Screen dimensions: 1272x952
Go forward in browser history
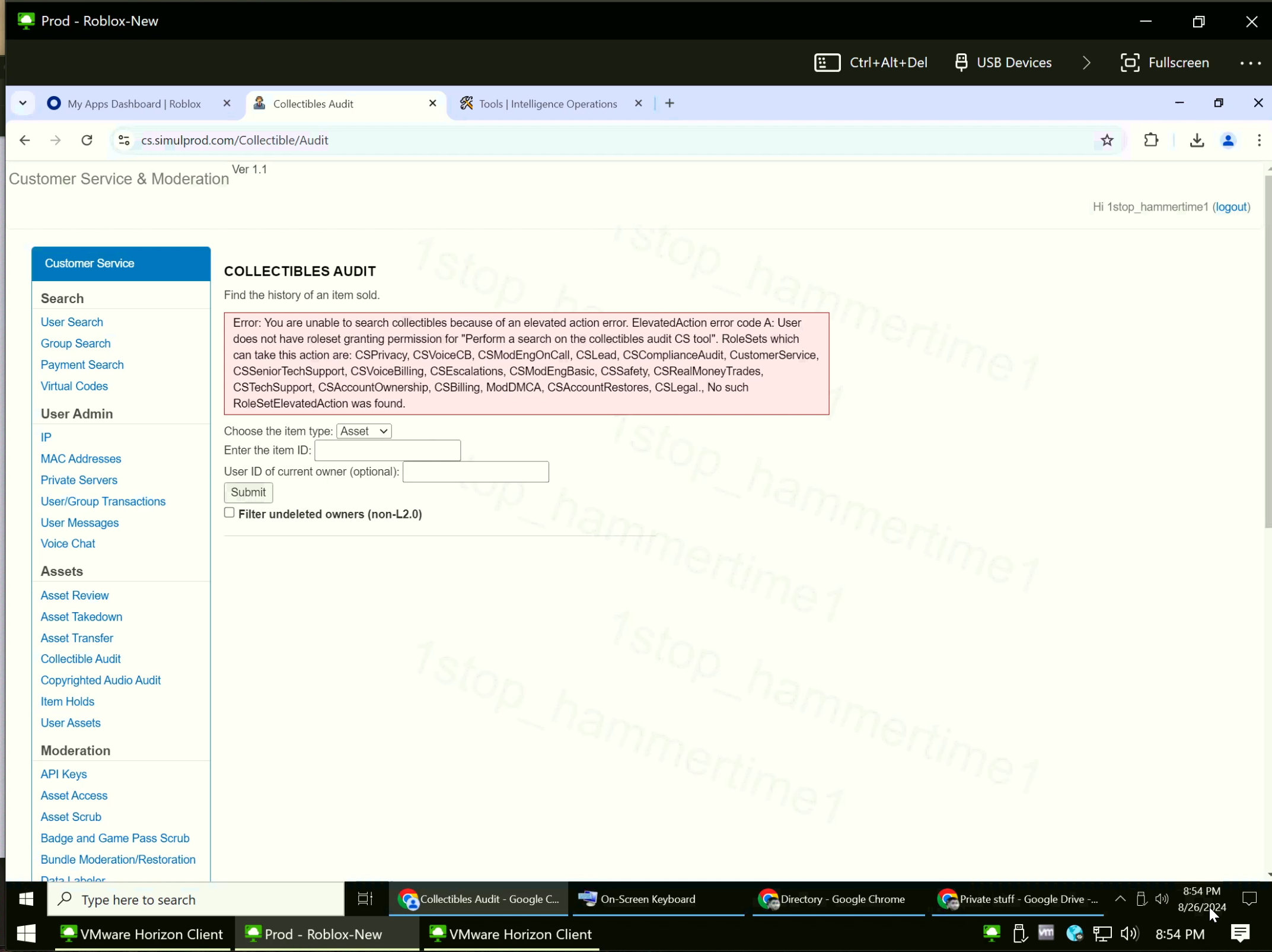[x=55, y=140]
